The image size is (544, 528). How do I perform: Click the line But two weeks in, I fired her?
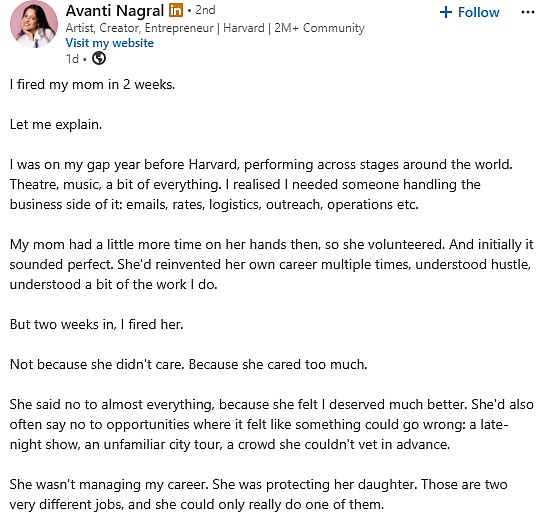coord(96,324)
